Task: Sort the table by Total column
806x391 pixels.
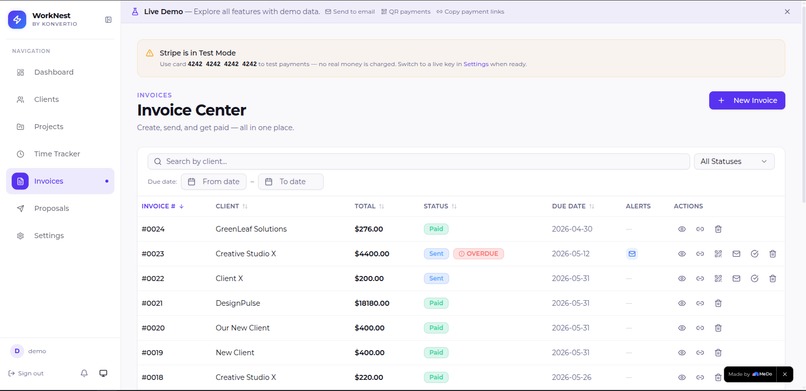Action: tap(369, 206)
